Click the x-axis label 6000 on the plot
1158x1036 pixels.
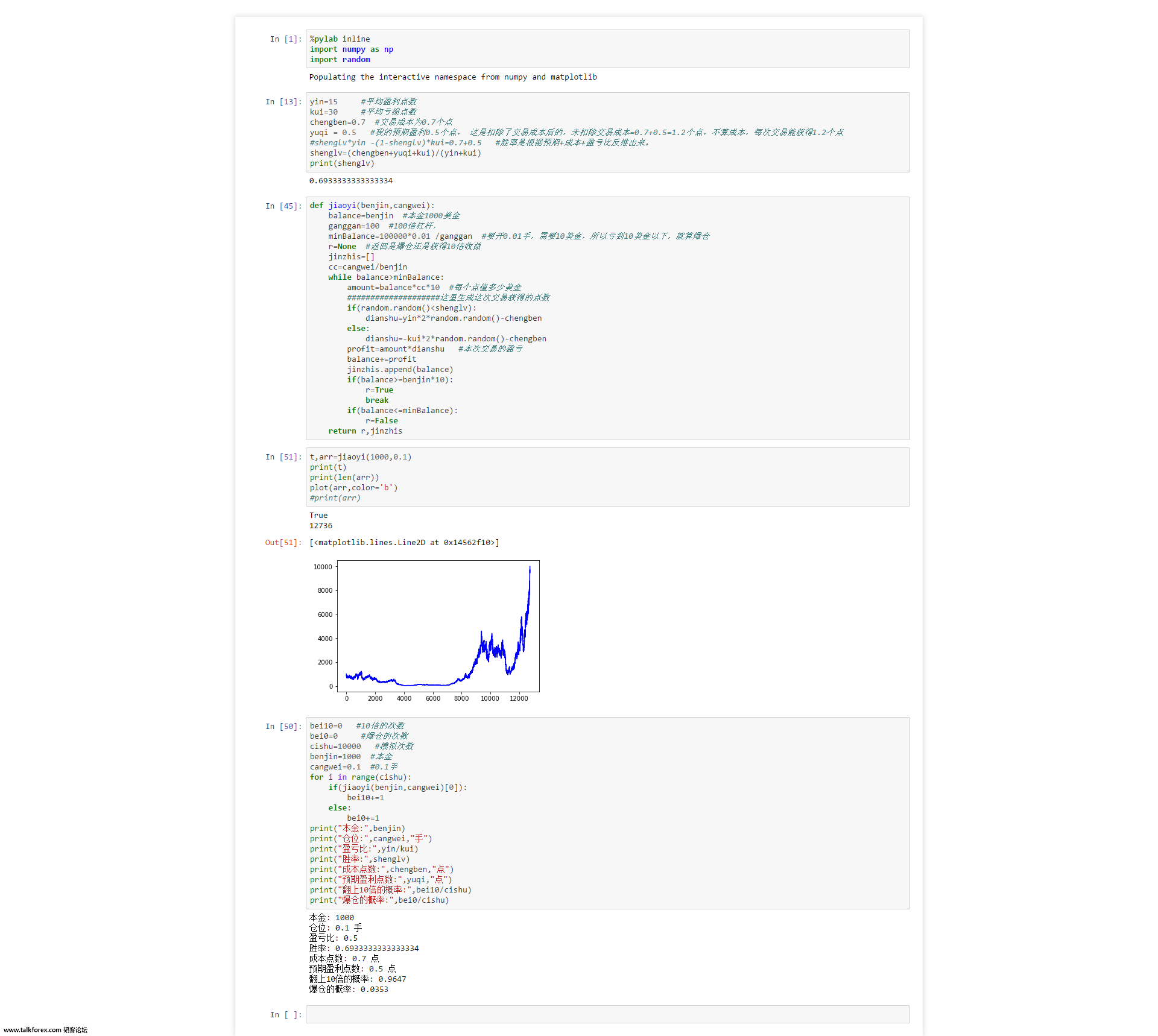(x=433, y=698)
